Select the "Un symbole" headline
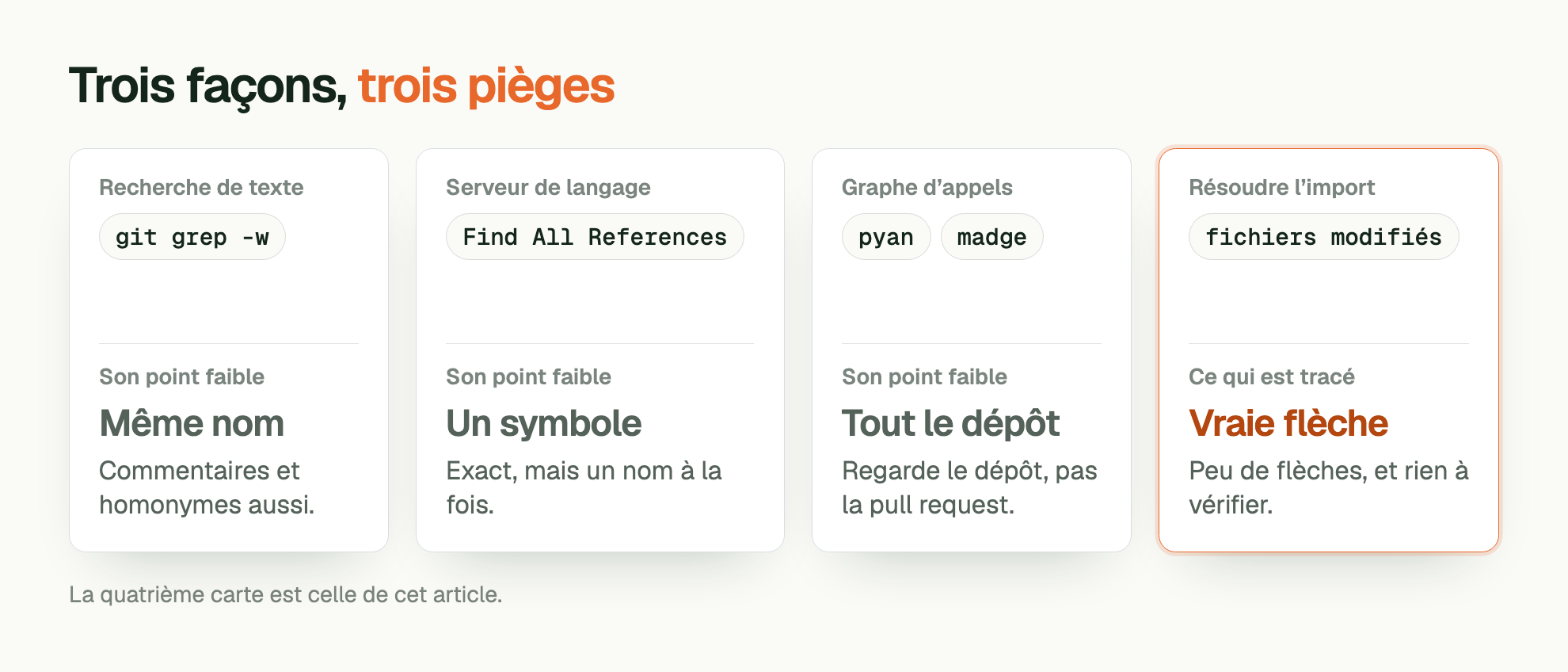The image size is (1568, 672). click(x=543, y=423)
